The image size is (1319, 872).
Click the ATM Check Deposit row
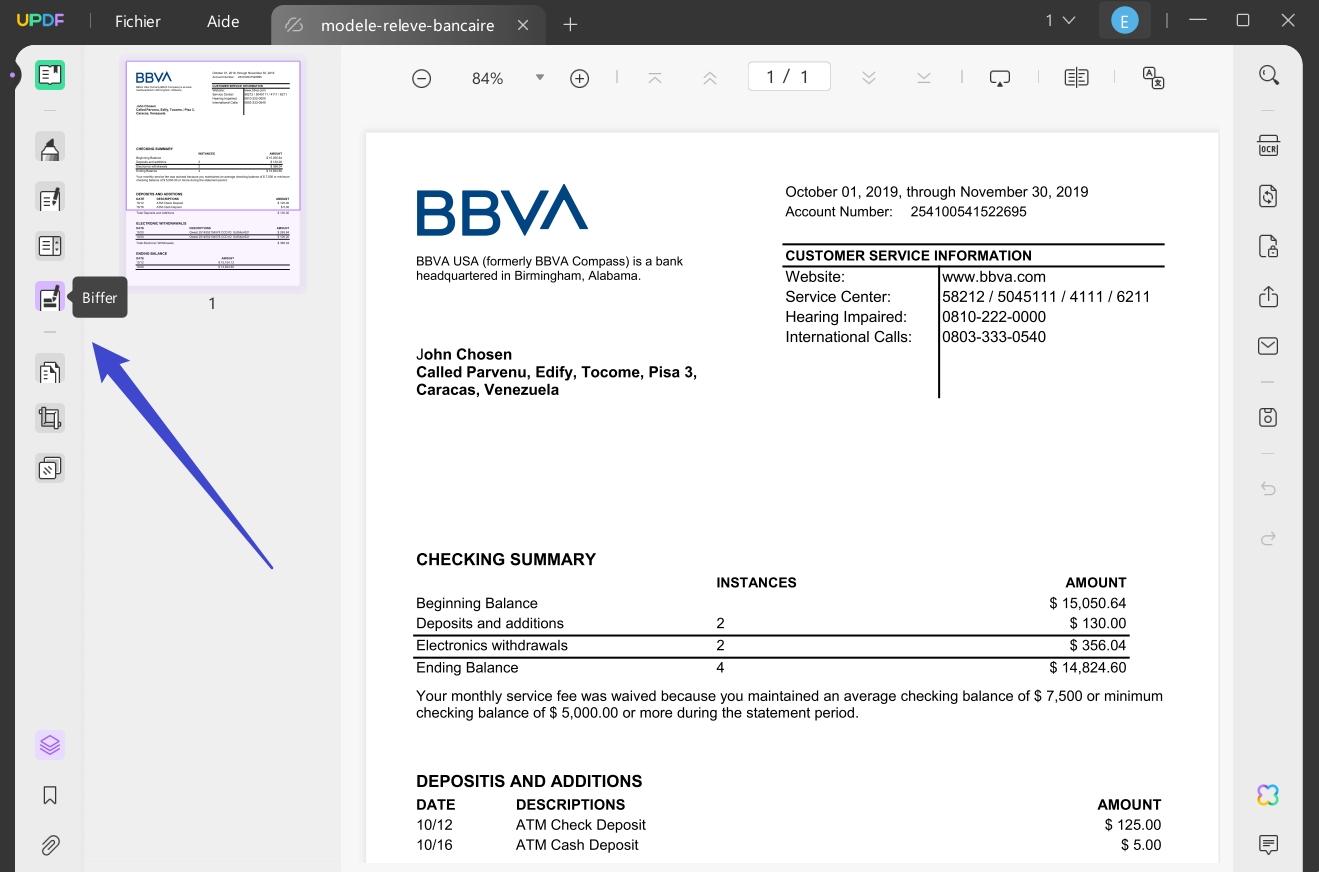pyautogui.click(x=789, y=825)
